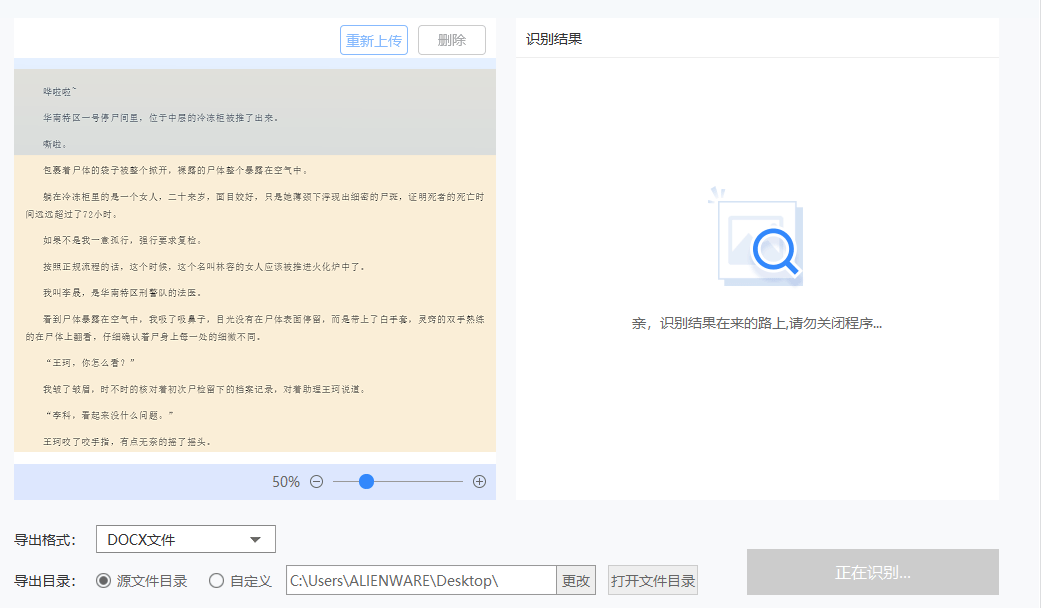Open folder with 打开文件目录 button
Image resolution: width=1041 pixels, height=608 pixels.
point(654,580)
